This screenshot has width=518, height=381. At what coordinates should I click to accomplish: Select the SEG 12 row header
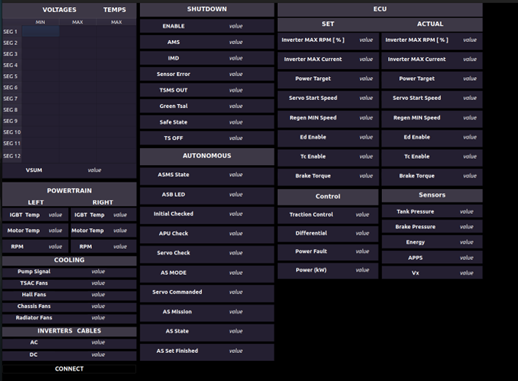pyautogui.click(x=12, y=156)
